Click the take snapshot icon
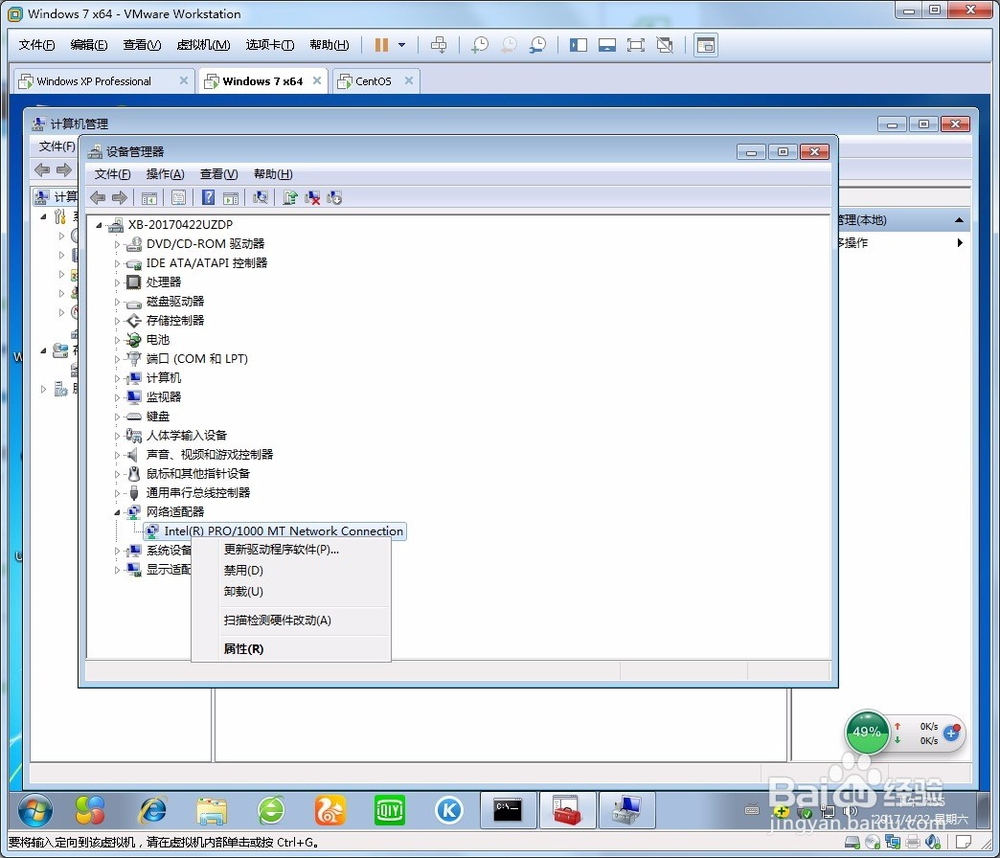This screenshot has width=1000, height=858. (x=480, y=45)
